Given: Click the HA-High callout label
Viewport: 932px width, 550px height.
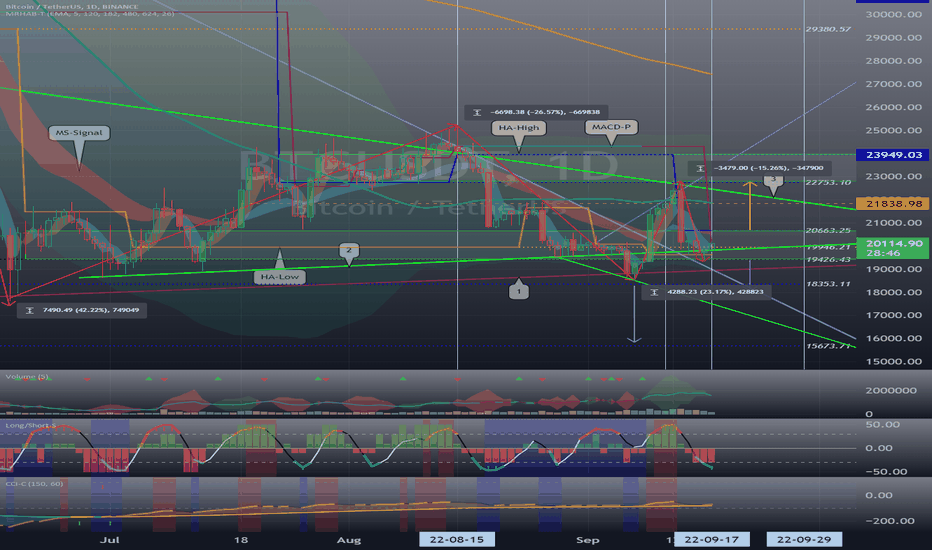Looking at the screenshot, I should tap(519, 127).
